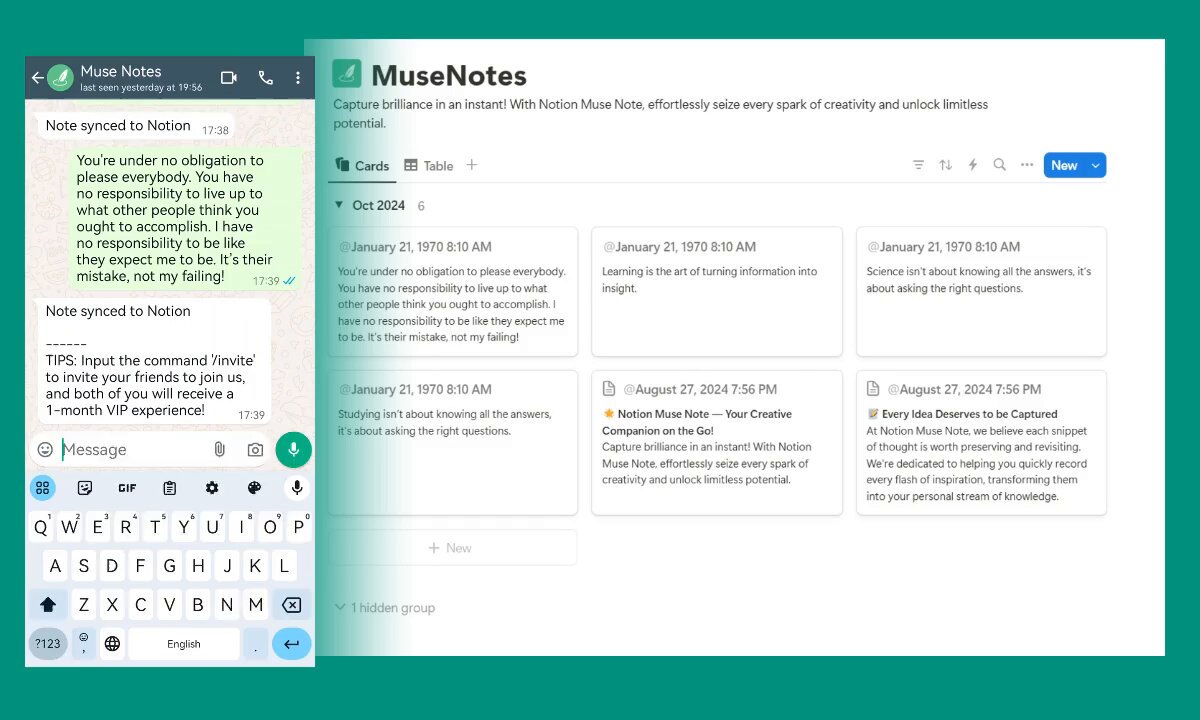Screen dimensions: 1200x720
Task: Open keyboard clipboard
Action: pos(169,488)
